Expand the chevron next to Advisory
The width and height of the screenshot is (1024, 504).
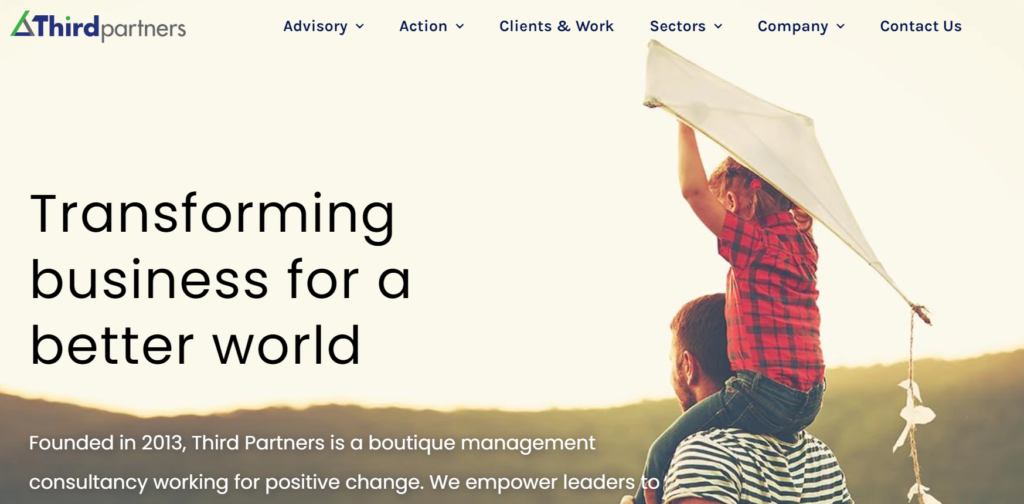coord(360,27)
